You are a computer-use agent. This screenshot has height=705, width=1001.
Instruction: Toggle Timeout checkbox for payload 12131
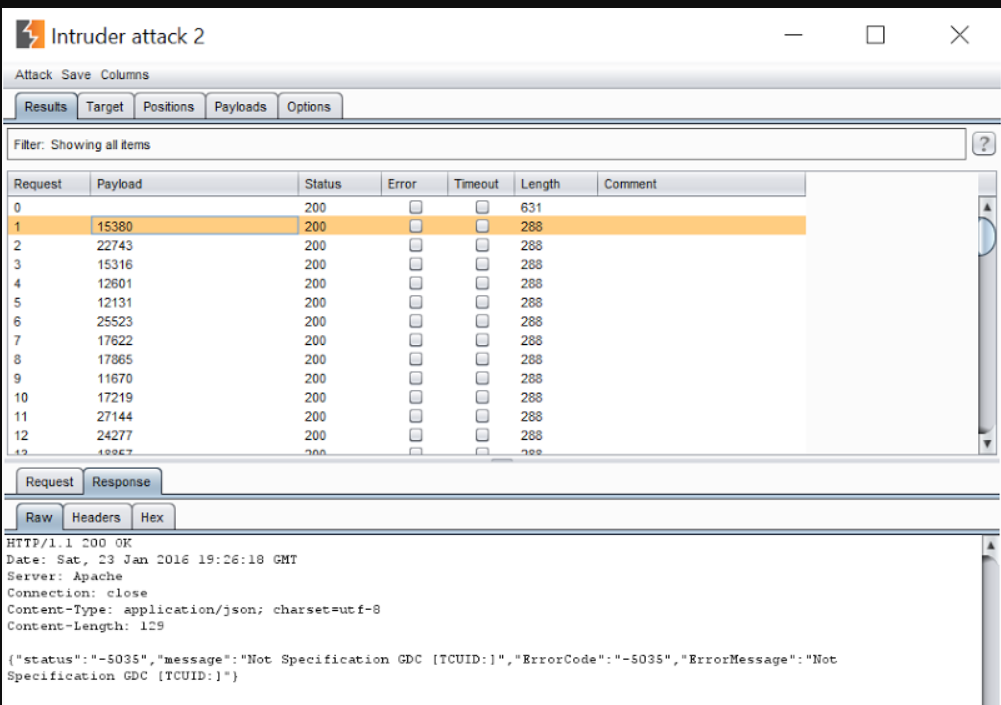tap(483, 302)
